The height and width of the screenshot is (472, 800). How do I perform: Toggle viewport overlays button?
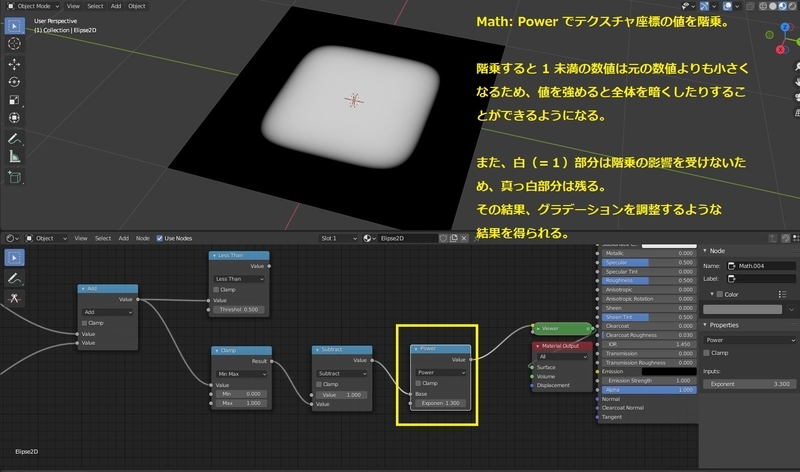click(x=728, y=6)
